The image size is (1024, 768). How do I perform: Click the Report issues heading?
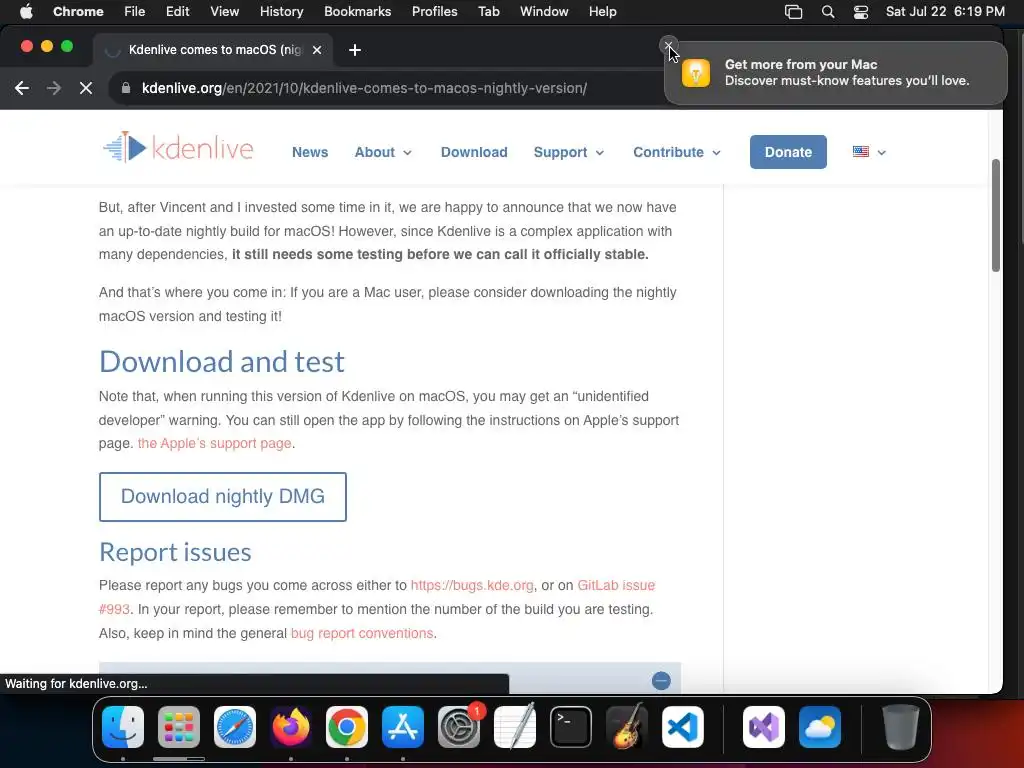pyautogui.click(x=175, y=552)
